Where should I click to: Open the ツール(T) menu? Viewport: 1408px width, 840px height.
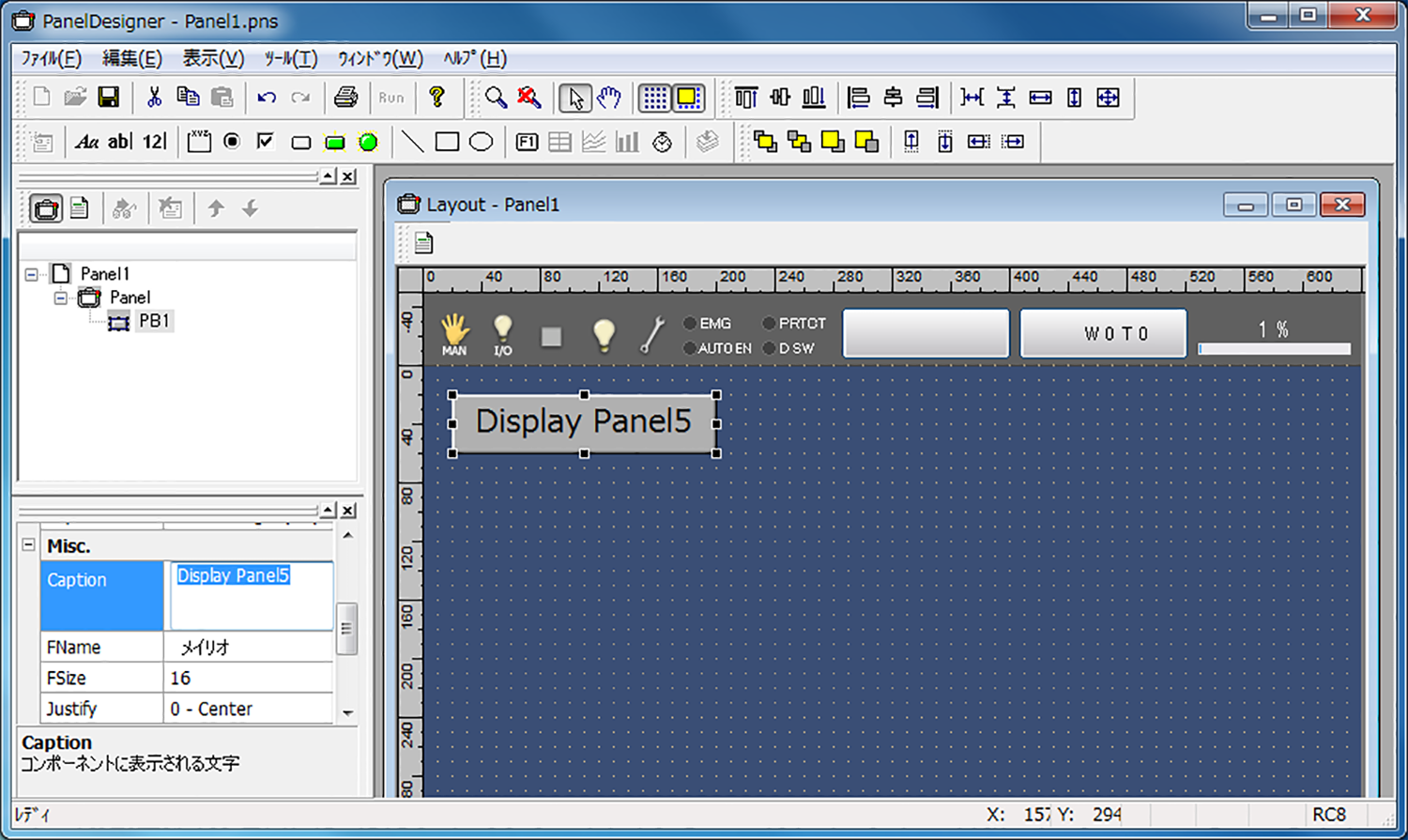(290, 59)
